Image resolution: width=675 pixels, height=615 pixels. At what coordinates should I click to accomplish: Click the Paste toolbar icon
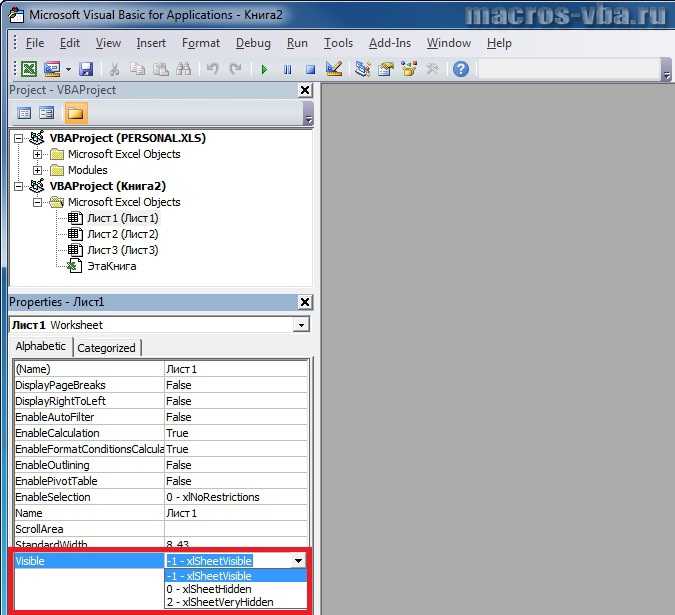click(x=161, y=69)
